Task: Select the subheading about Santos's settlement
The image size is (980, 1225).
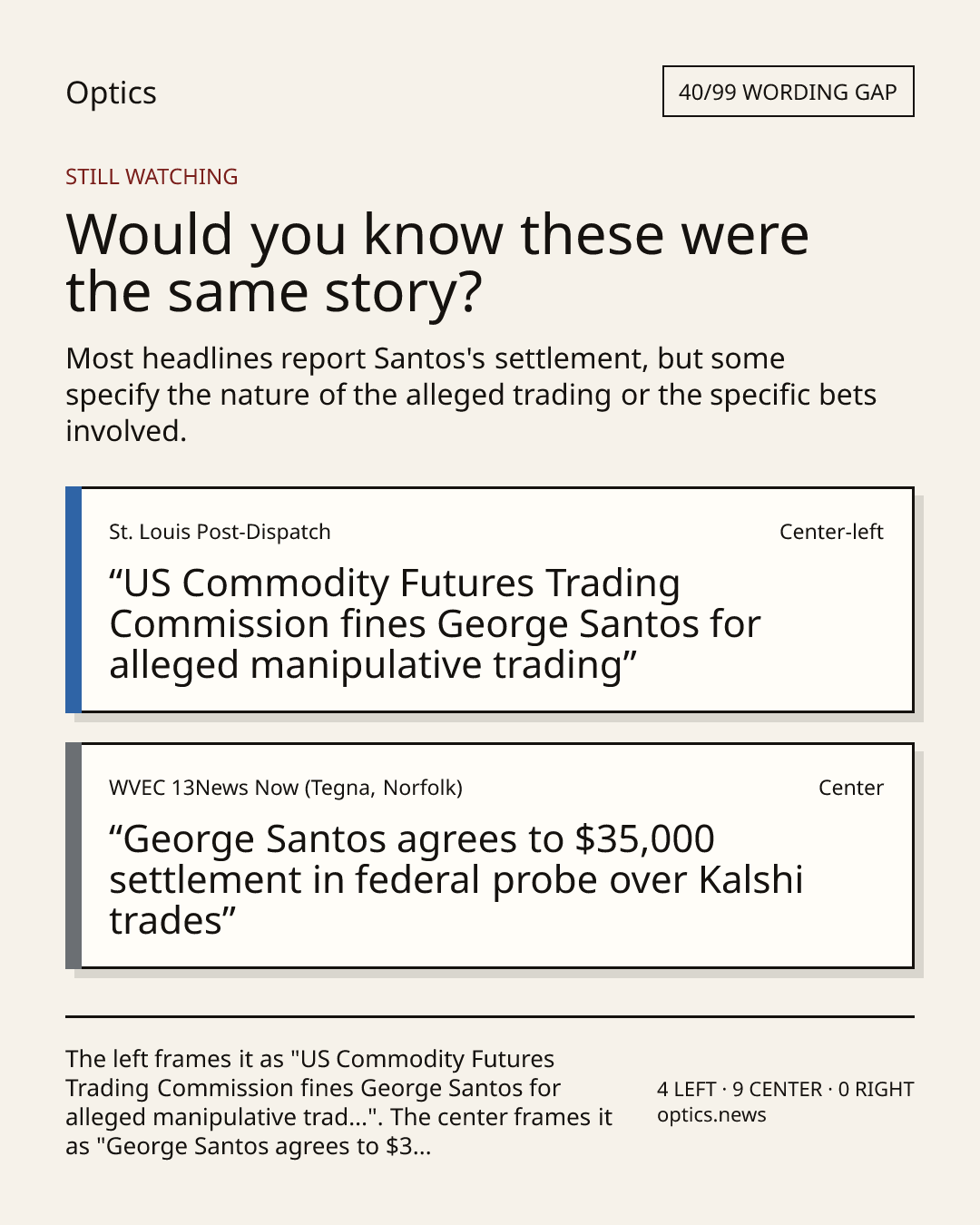Action: [x=471, y=395]
